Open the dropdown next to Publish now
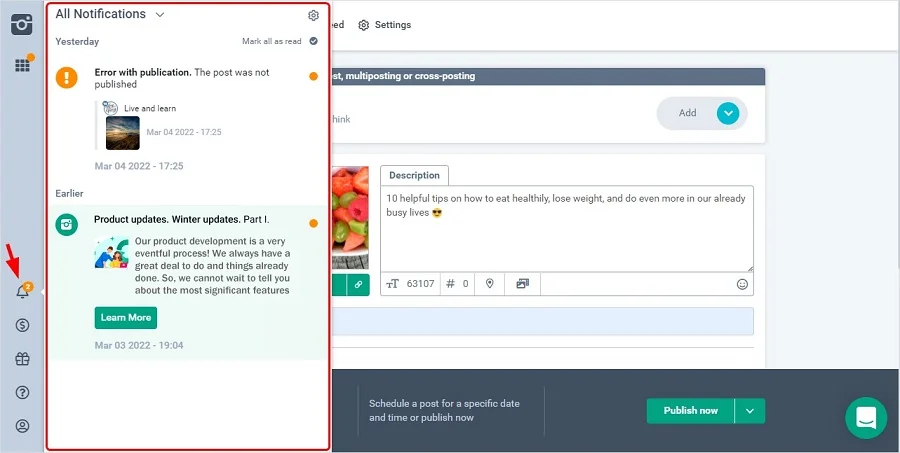Screen dimensions: 900x453 tap(750, 410)
